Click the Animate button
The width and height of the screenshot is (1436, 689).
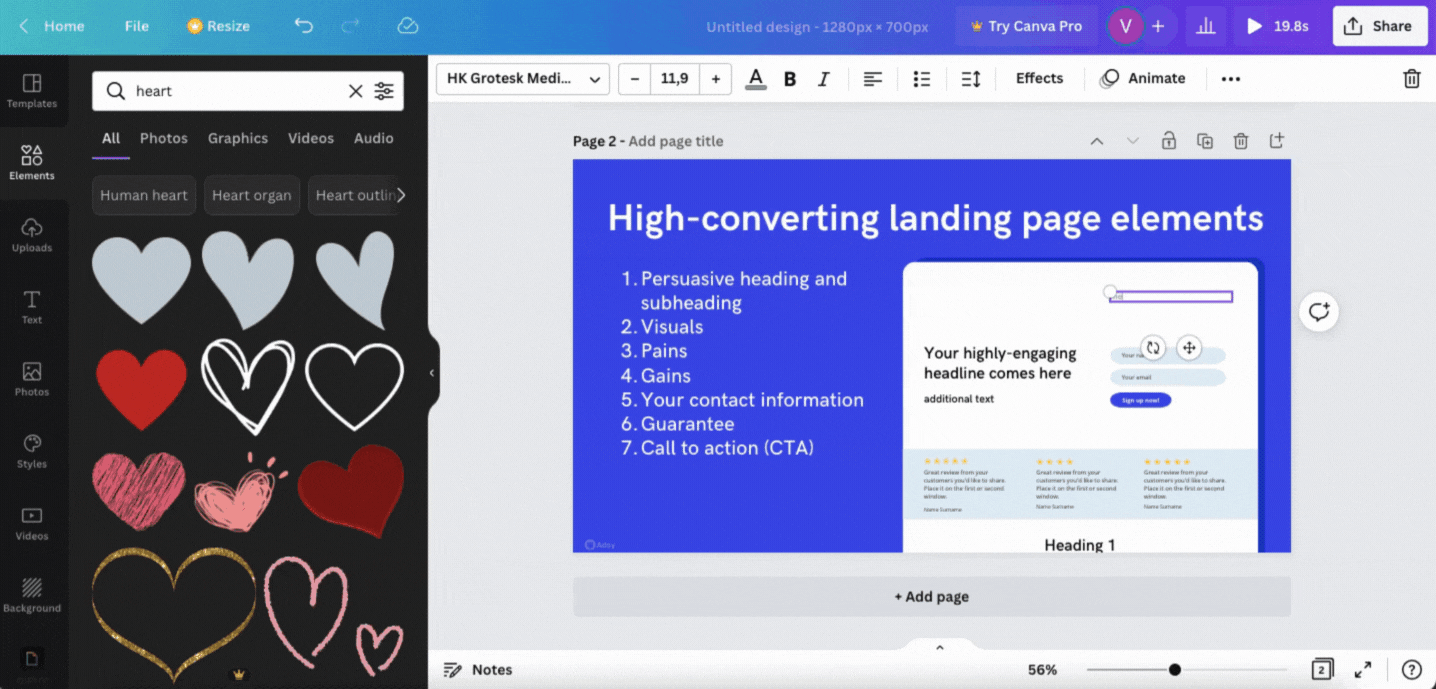[x=1143, y=79]
